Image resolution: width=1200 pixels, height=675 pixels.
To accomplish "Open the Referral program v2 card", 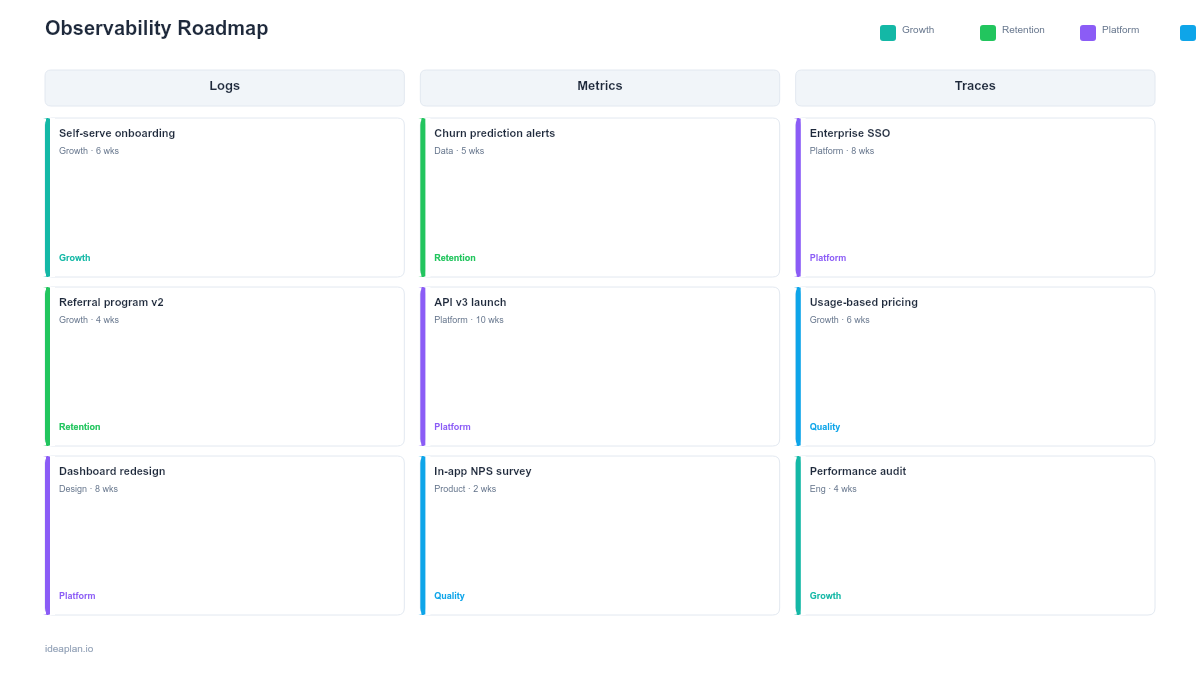I will click(225, 365).
